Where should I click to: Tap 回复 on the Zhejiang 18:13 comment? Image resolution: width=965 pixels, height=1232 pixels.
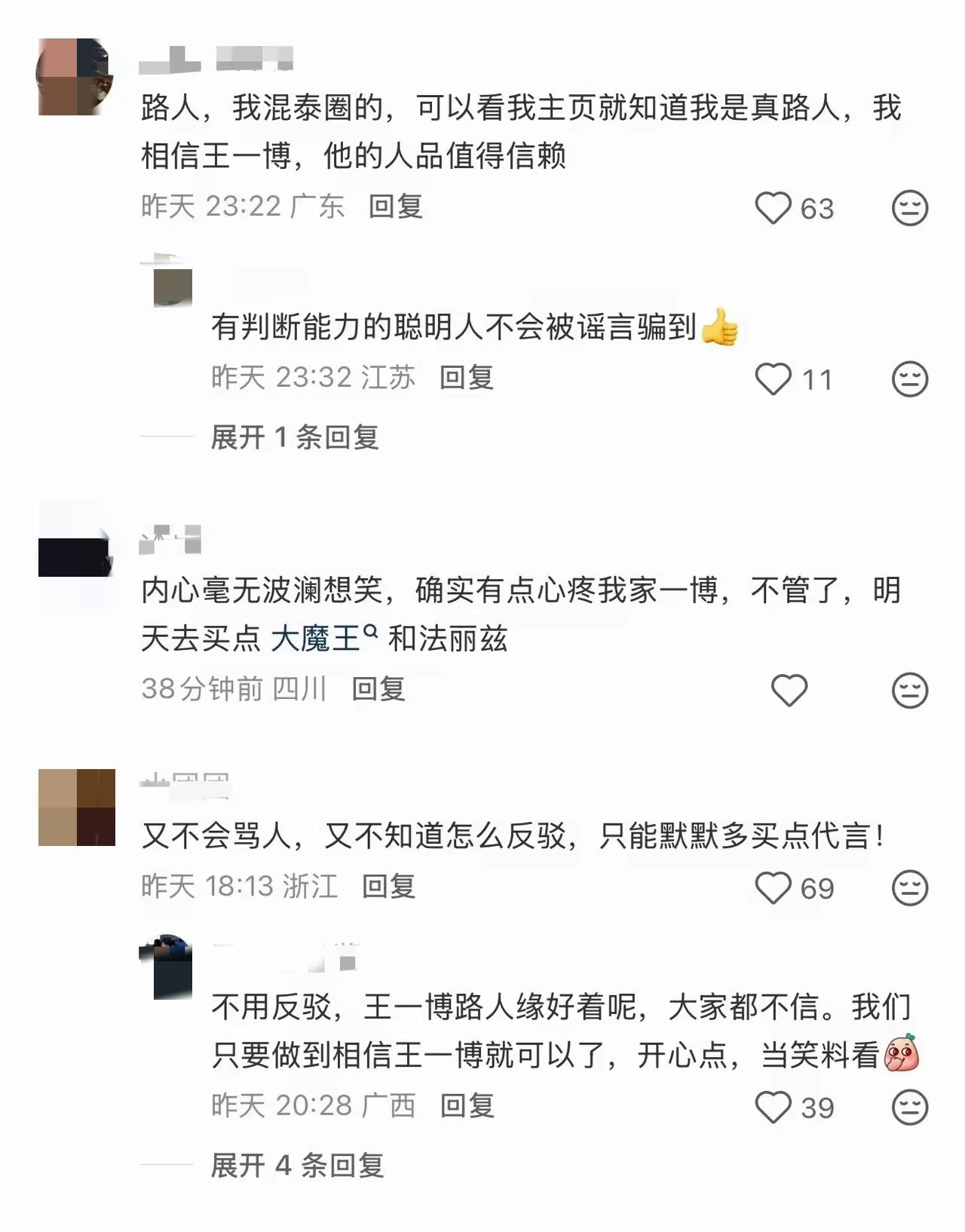[x=389, y=886]
